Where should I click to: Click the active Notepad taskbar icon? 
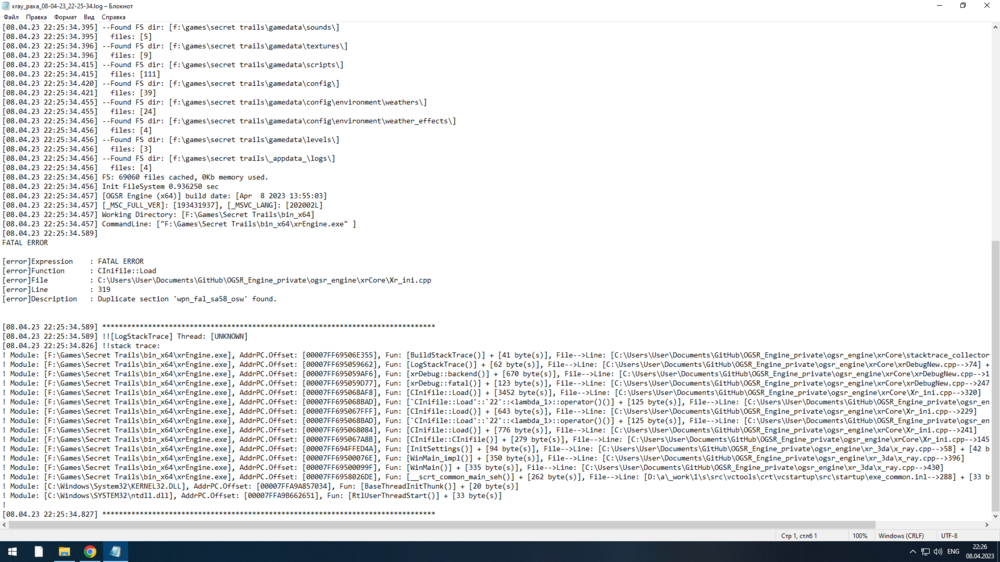pos(115,552)
